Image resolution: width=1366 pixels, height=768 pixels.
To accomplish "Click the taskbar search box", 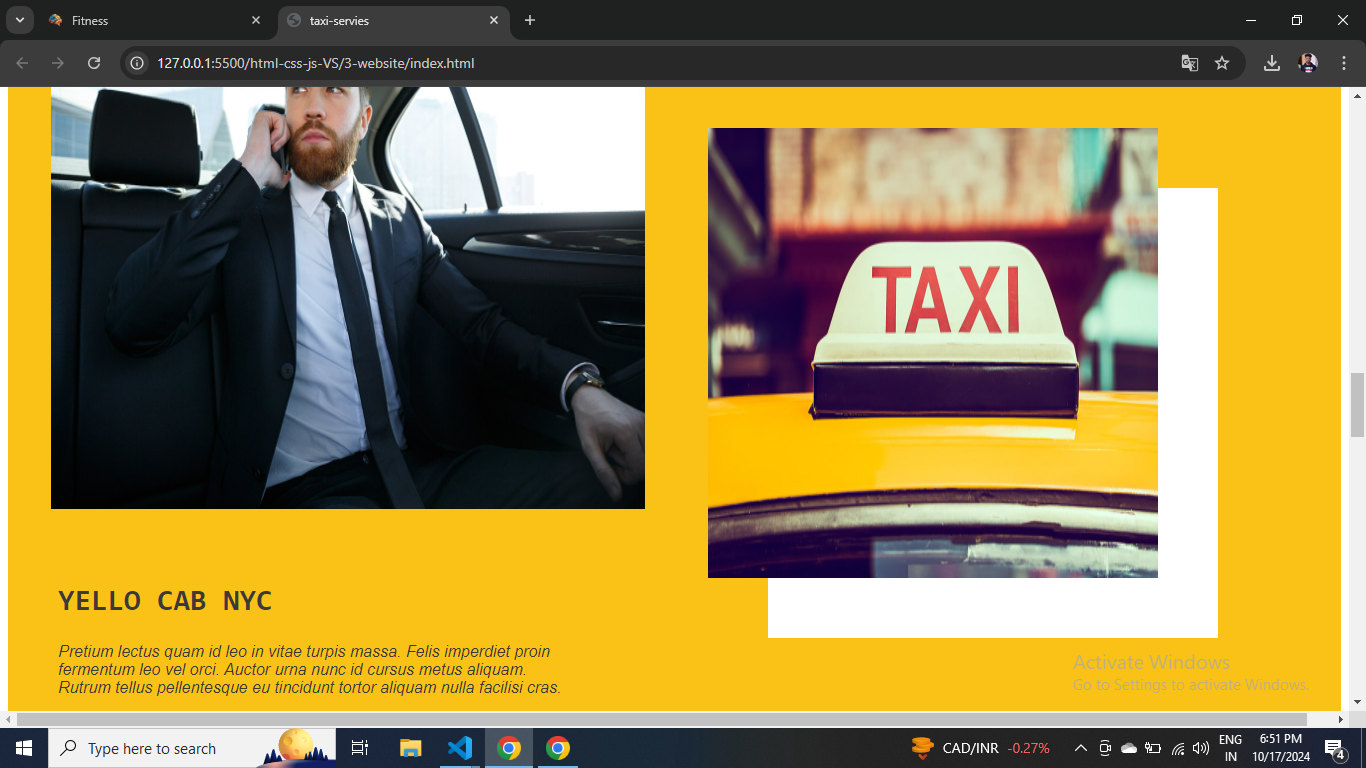I will pyautogui.click(x=192, y=748).
